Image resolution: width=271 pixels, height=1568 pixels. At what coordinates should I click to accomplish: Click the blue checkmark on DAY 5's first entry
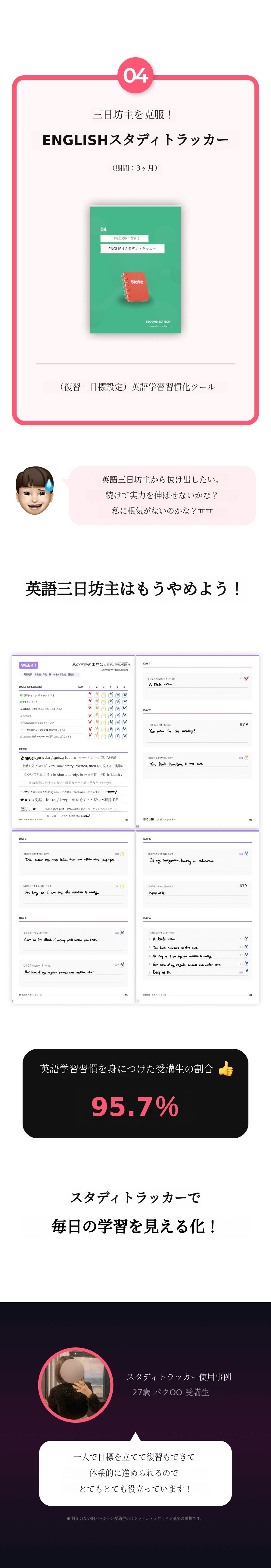pos(246,853)
